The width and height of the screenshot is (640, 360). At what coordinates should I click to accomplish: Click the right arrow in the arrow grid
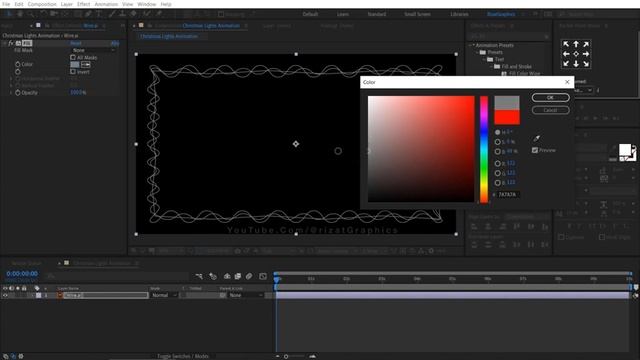click(586, 54)
